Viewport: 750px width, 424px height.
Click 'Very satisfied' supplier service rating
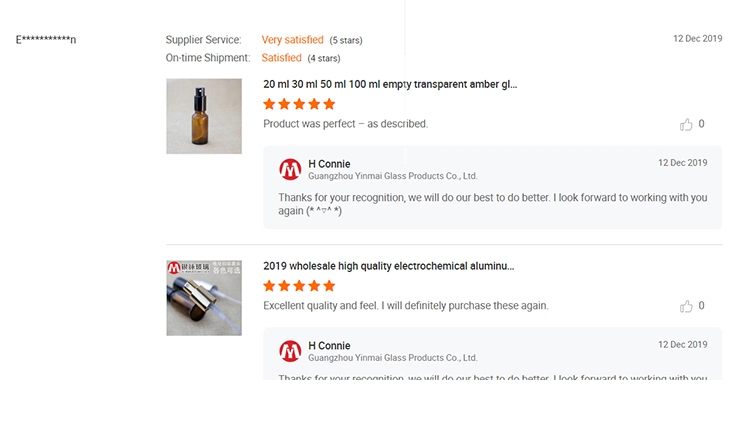click(292, 40)
